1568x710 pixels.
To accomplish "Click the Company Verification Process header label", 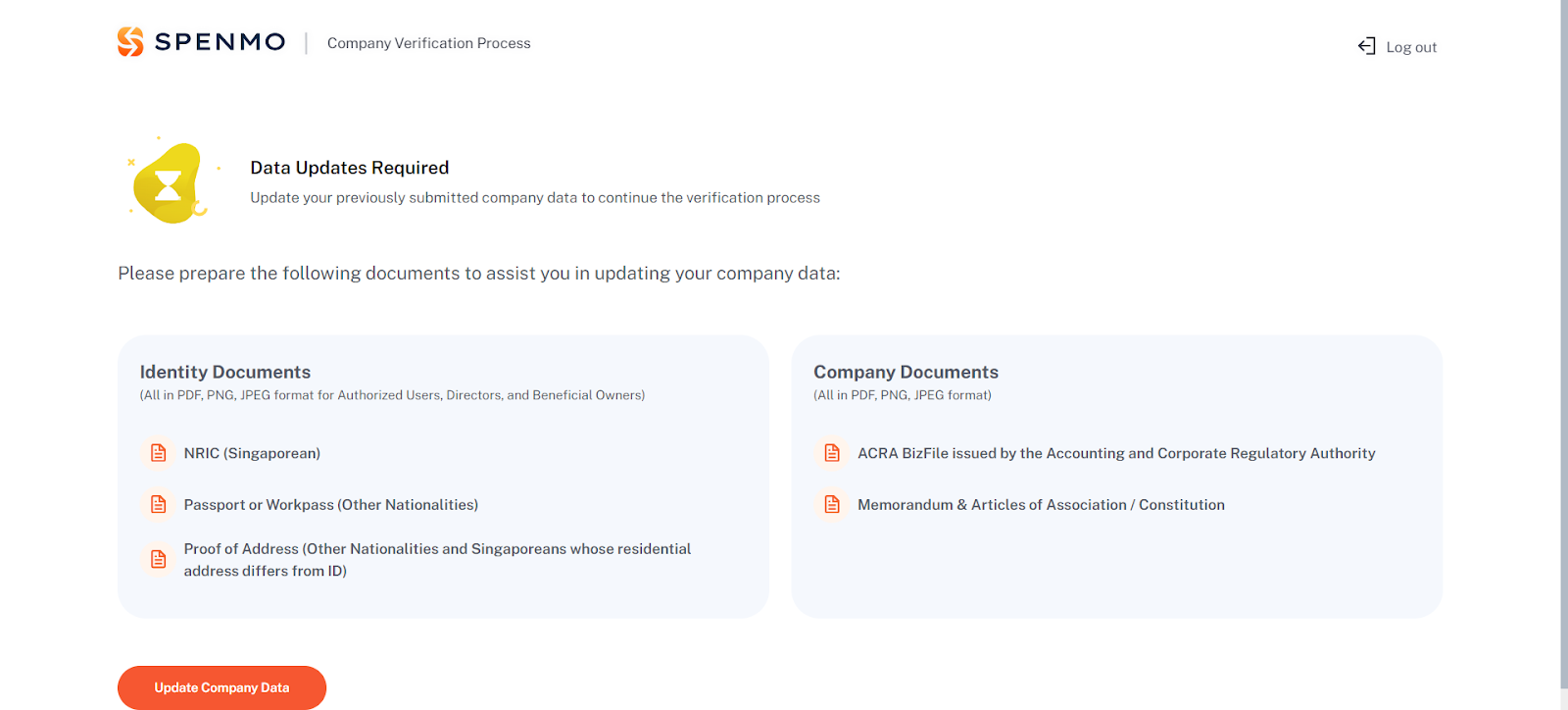I will pos(428,43).
